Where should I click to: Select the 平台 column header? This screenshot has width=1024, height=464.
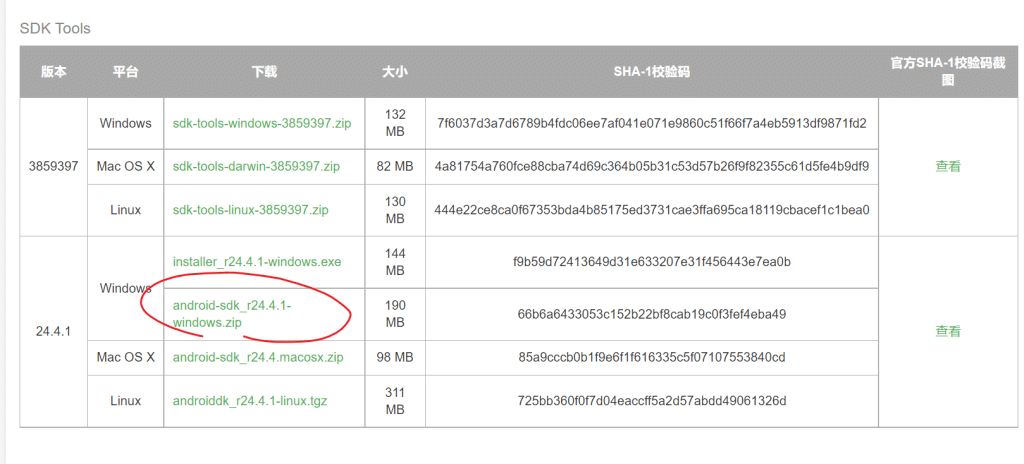coord(125,72)
